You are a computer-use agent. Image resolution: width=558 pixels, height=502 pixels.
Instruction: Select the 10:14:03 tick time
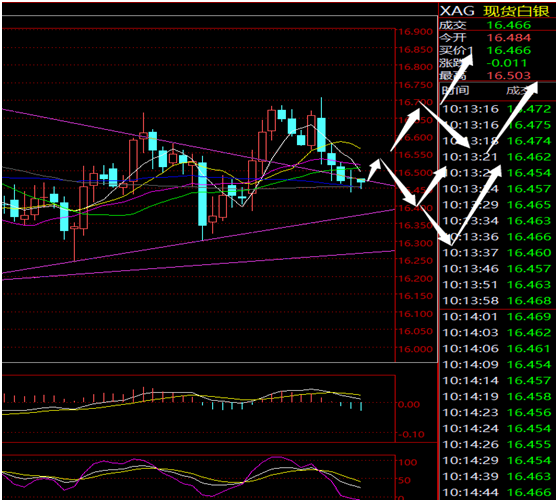coord(470,333)
